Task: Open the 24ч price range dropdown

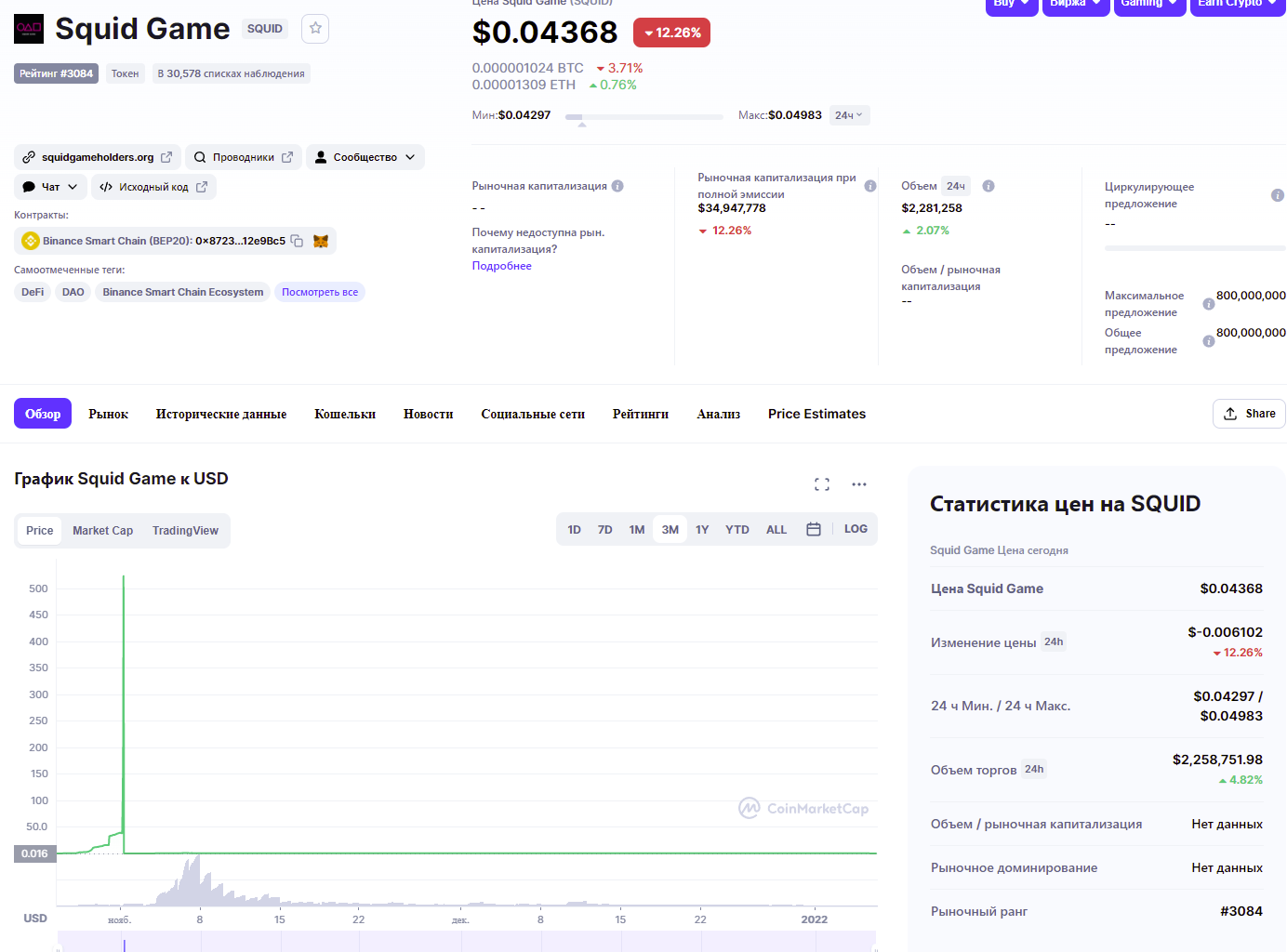Action: 849,115
